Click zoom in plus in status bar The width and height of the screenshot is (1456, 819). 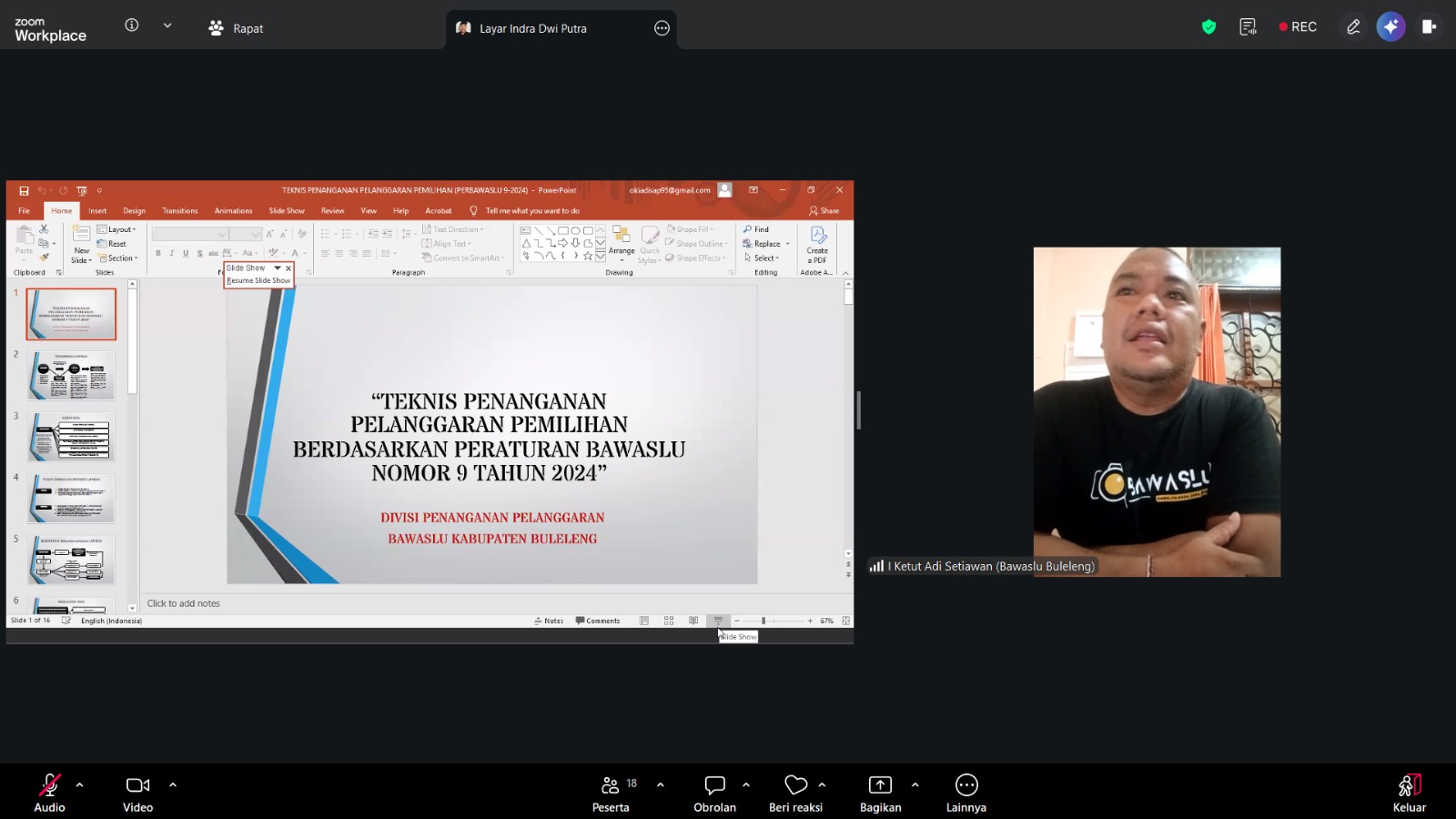(x=810, y=621)
